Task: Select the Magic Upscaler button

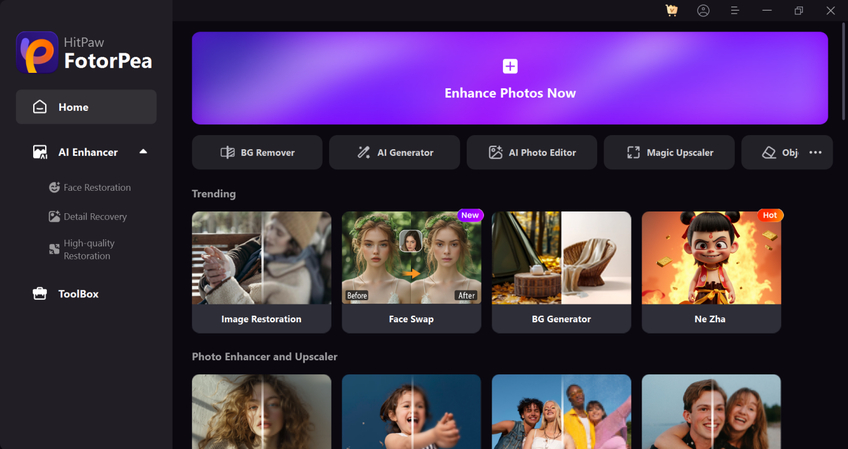Action: tap(669, 153)
